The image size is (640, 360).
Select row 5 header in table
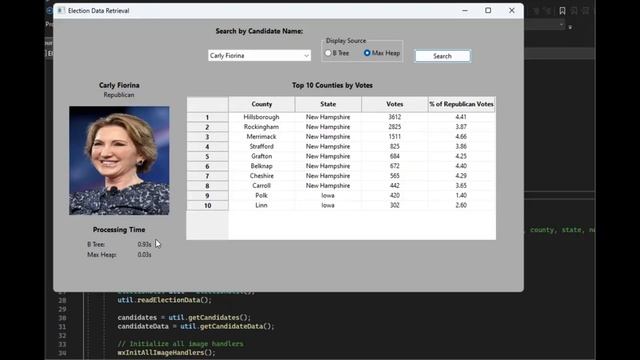pyautogui.click(x=207, y=156)
